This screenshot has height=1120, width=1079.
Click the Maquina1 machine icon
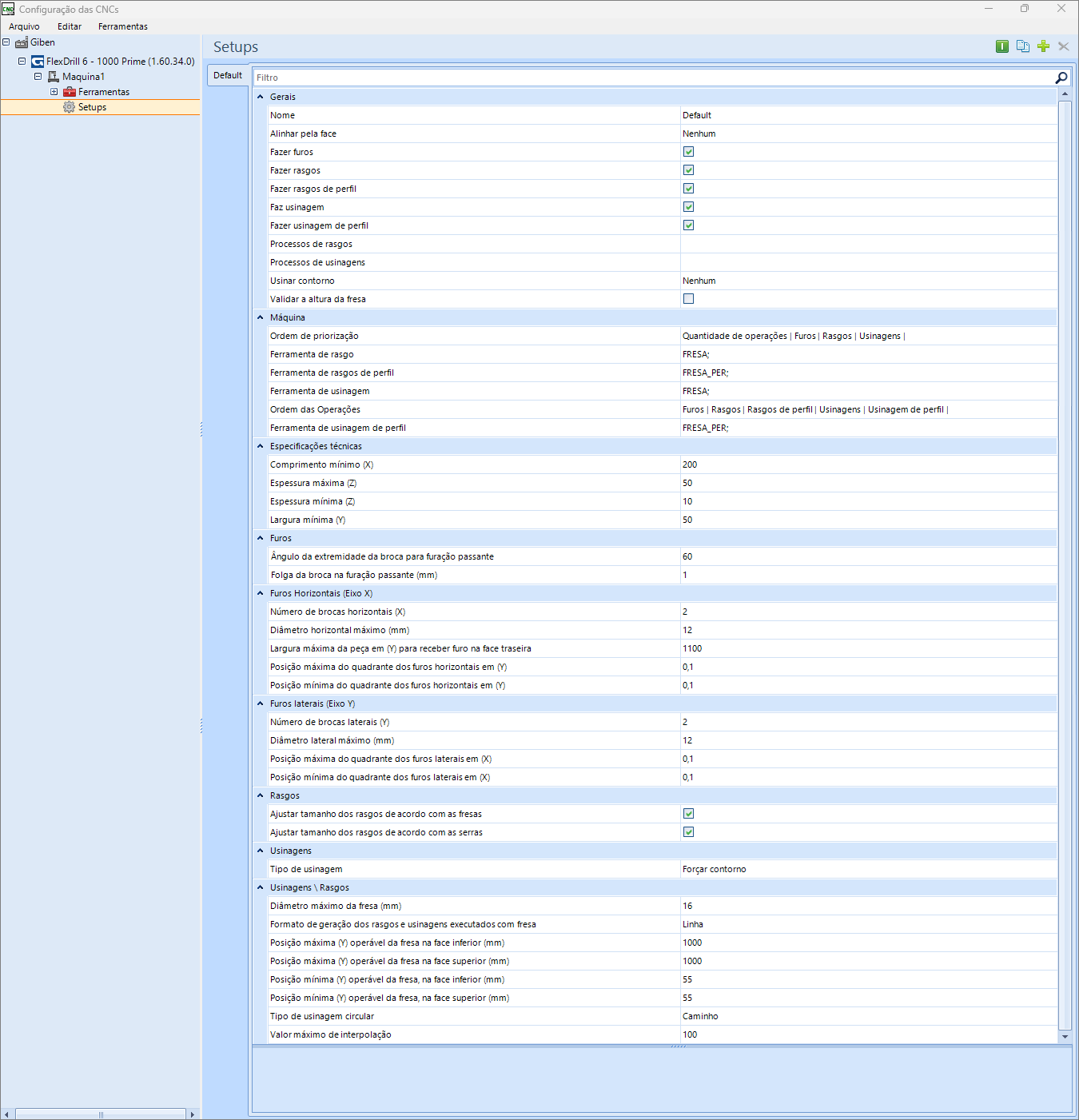coord(54,77)
